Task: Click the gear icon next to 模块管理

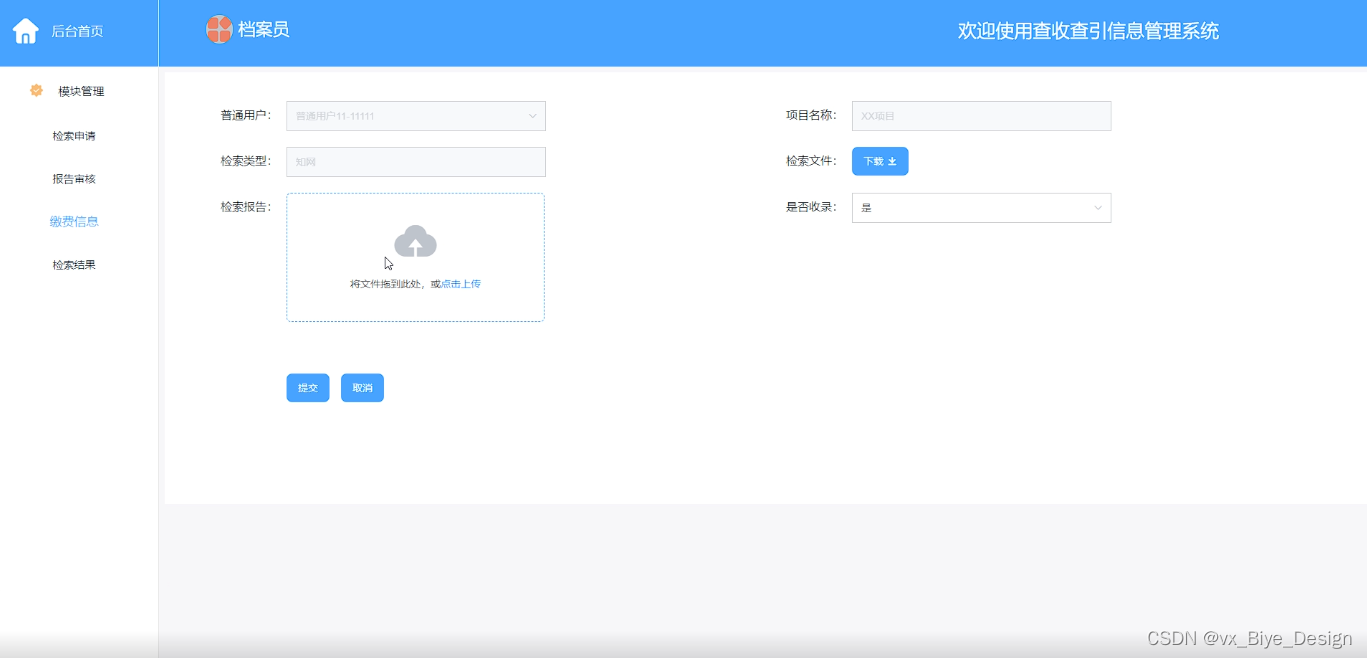Action: 37,90
